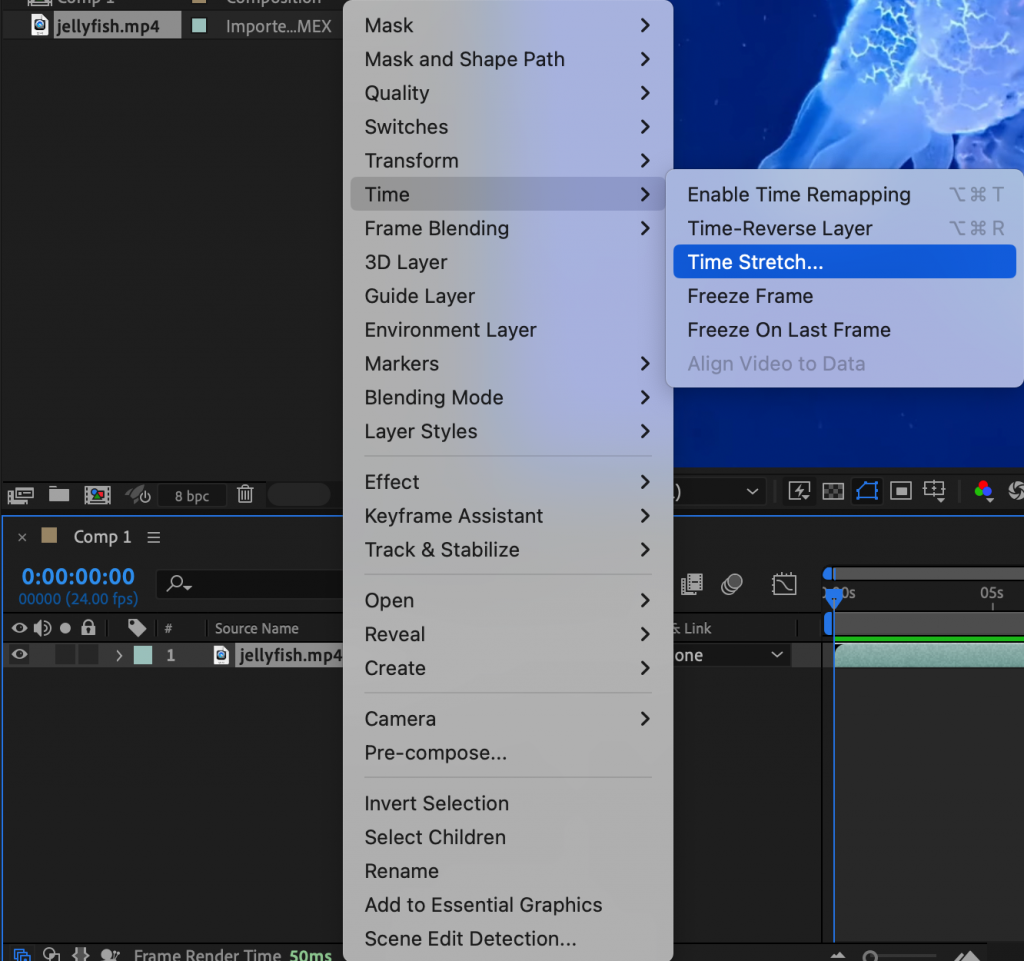Open the parent link None dropdown

click(728, 655)
